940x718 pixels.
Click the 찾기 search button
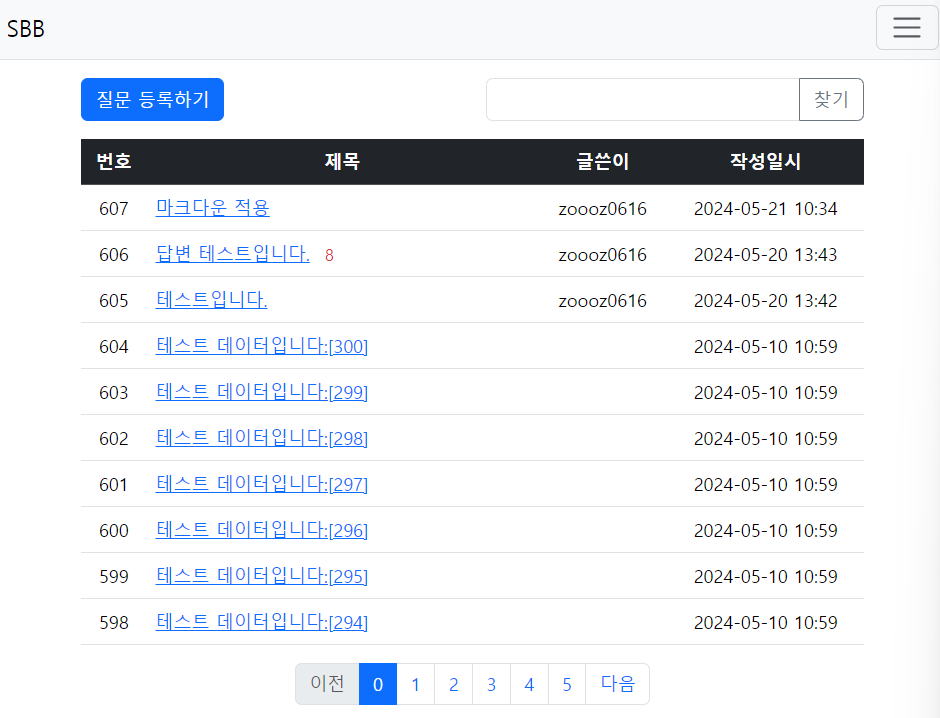(831, 99)
